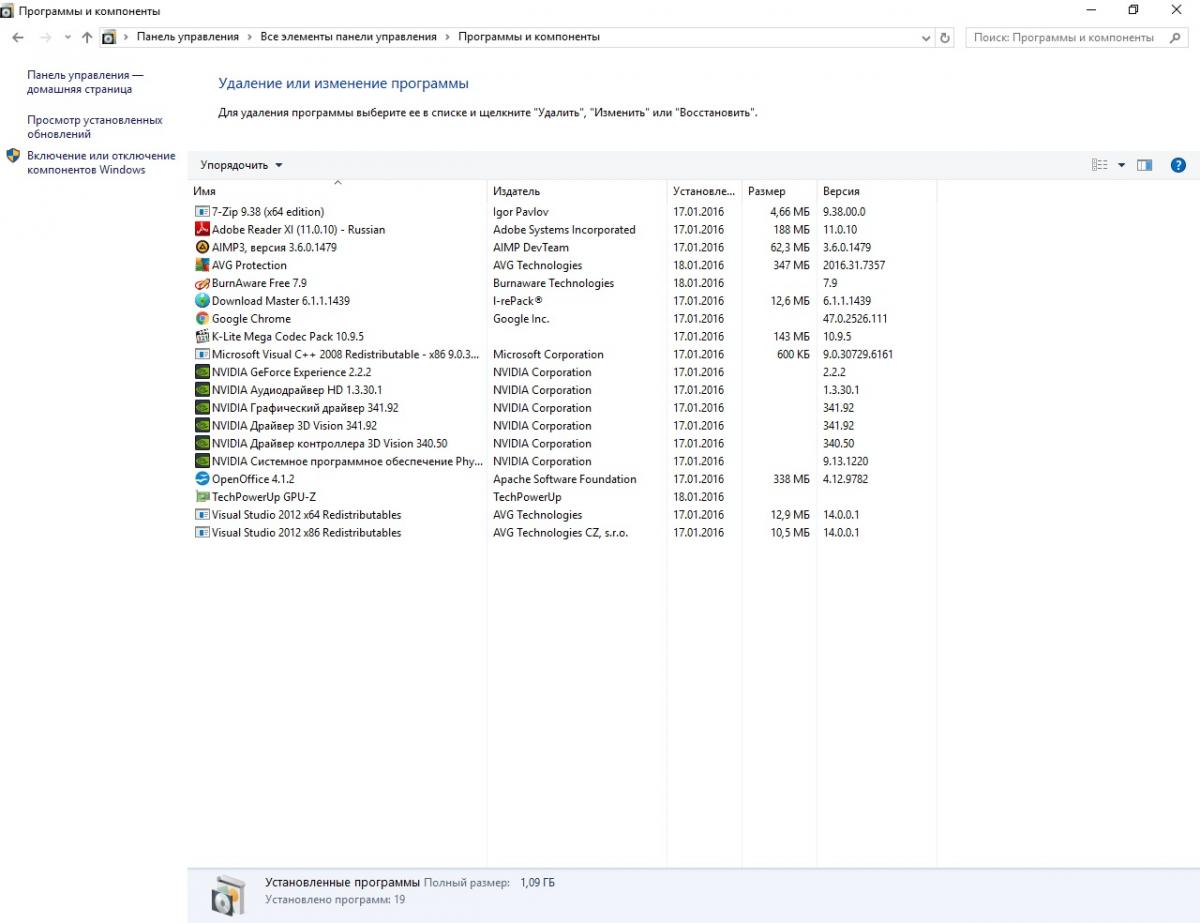Image resolution: width=1200 pixels, height=923 pixels.
Task: Click version 9.13.1220
Action: [846, 461]
